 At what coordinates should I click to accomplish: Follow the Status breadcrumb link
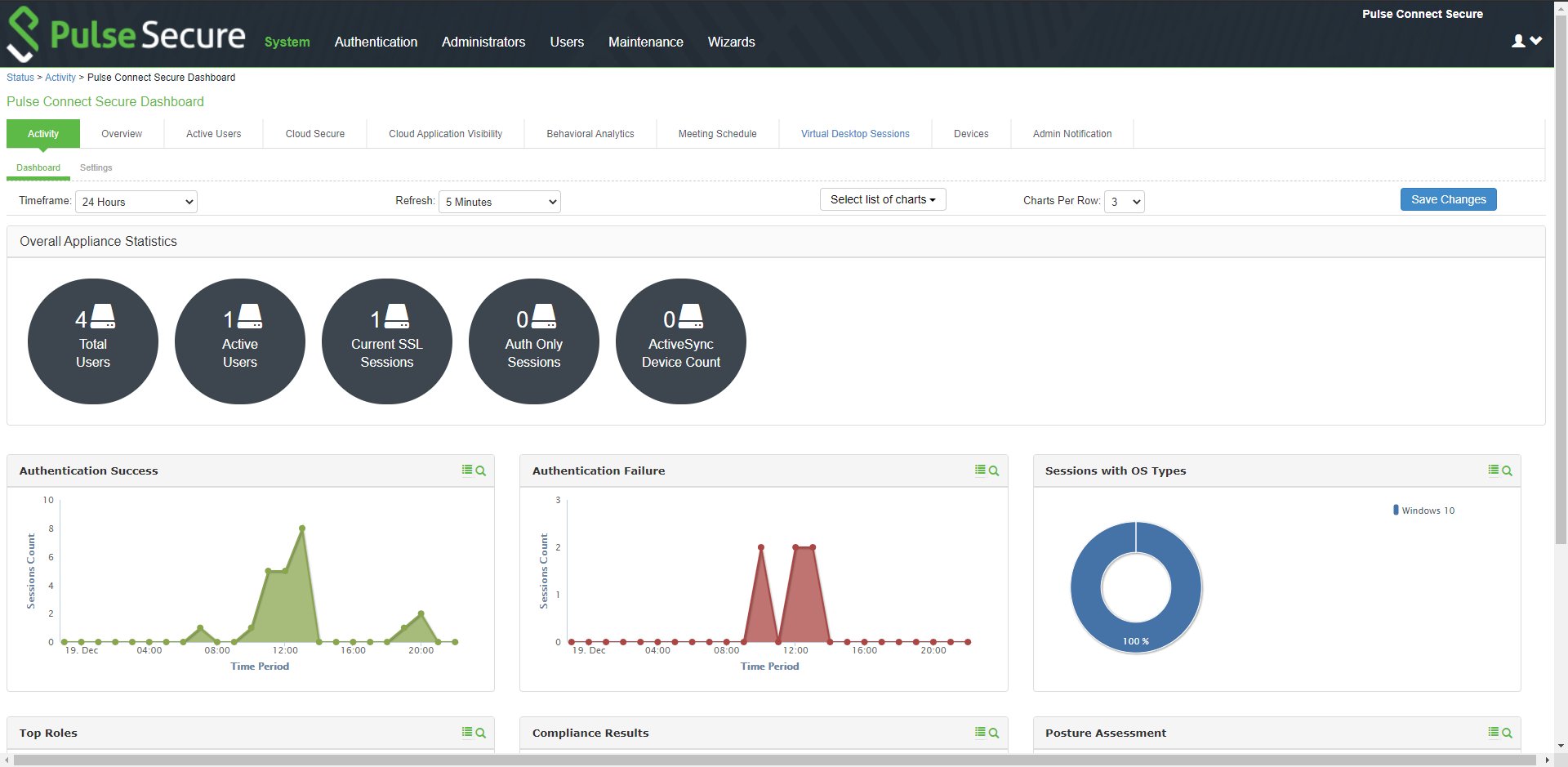coord(20,78)
